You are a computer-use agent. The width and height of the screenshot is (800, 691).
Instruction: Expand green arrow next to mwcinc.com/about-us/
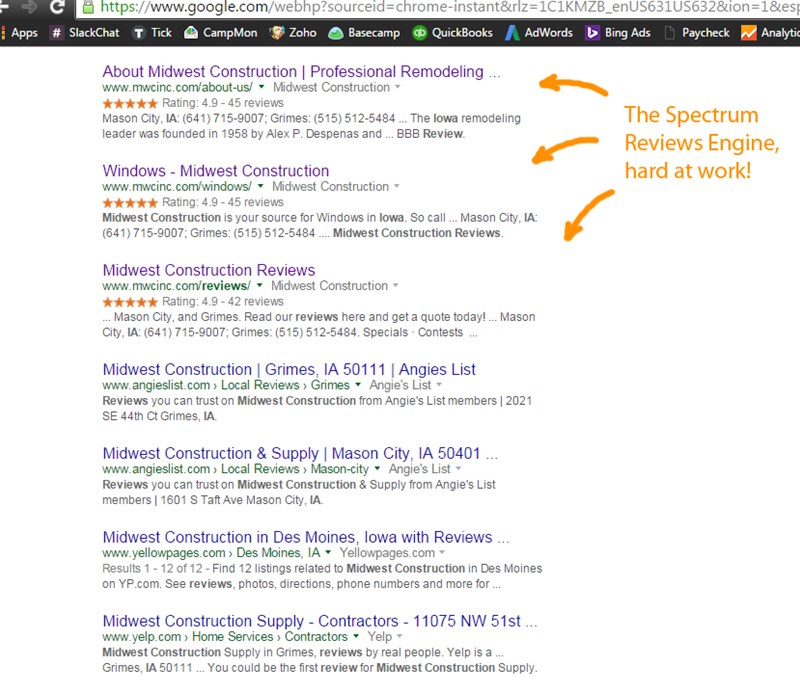[261, 88]
